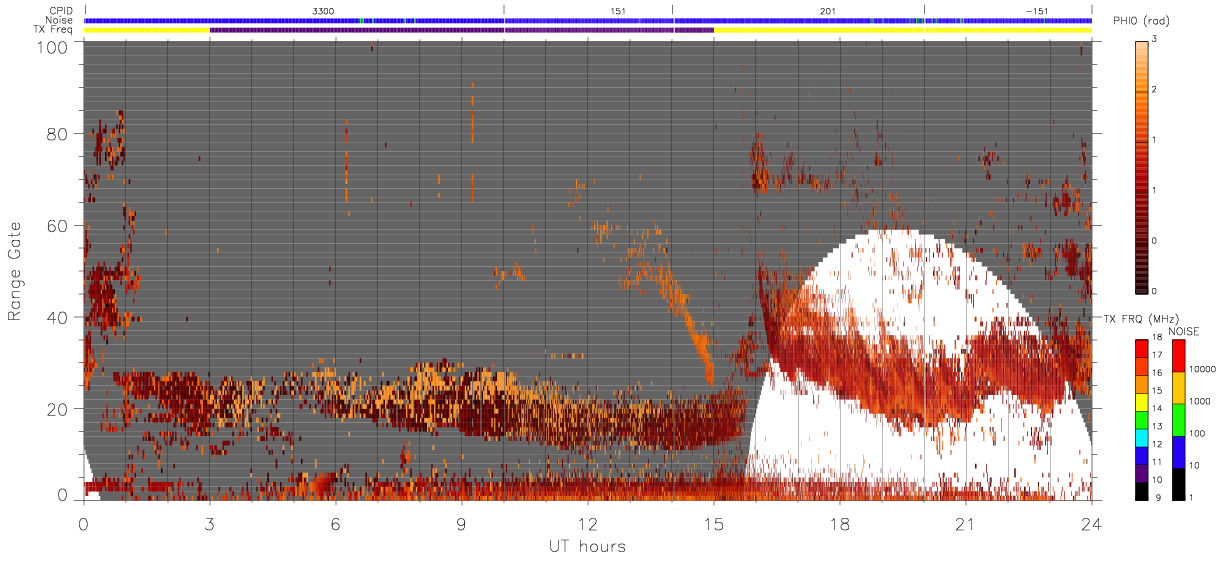Select the green segment of the NOISE colorbar
The width and height of the screenshot is (1228, 567).
pos(1178,421)
